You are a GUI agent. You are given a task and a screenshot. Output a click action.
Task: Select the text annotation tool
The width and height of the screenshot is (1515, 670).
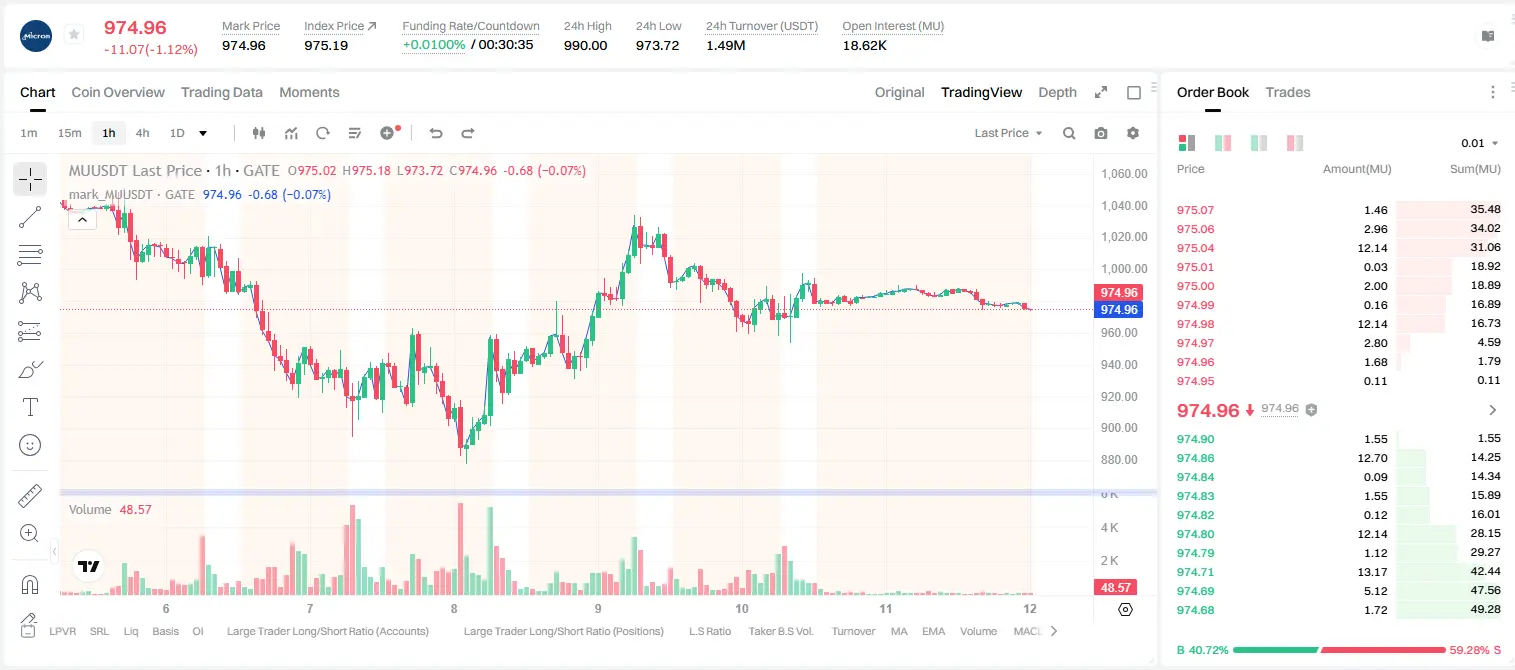[x=30, y=407]
